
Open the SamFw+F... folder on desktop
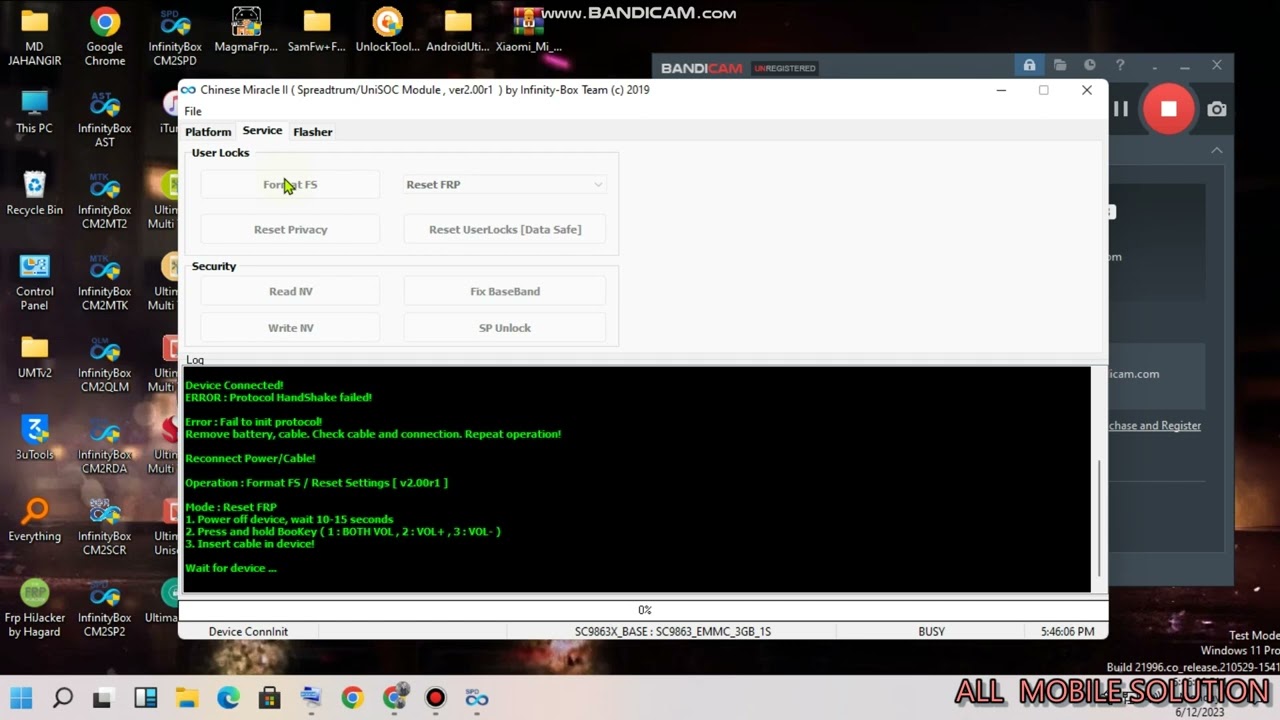point(317,30)
